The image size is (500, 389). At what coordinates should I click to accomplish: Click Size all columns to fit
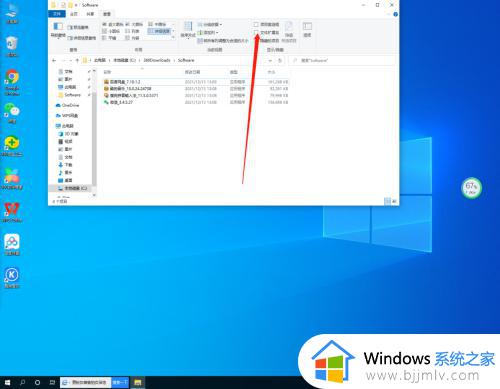(223, 41)
